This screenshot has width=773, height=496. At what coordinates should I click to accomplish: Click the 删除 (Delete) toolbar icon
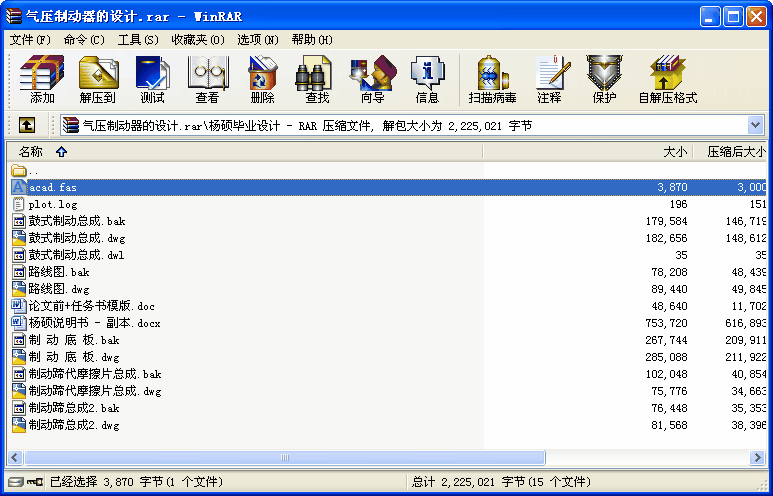(262, 80)
